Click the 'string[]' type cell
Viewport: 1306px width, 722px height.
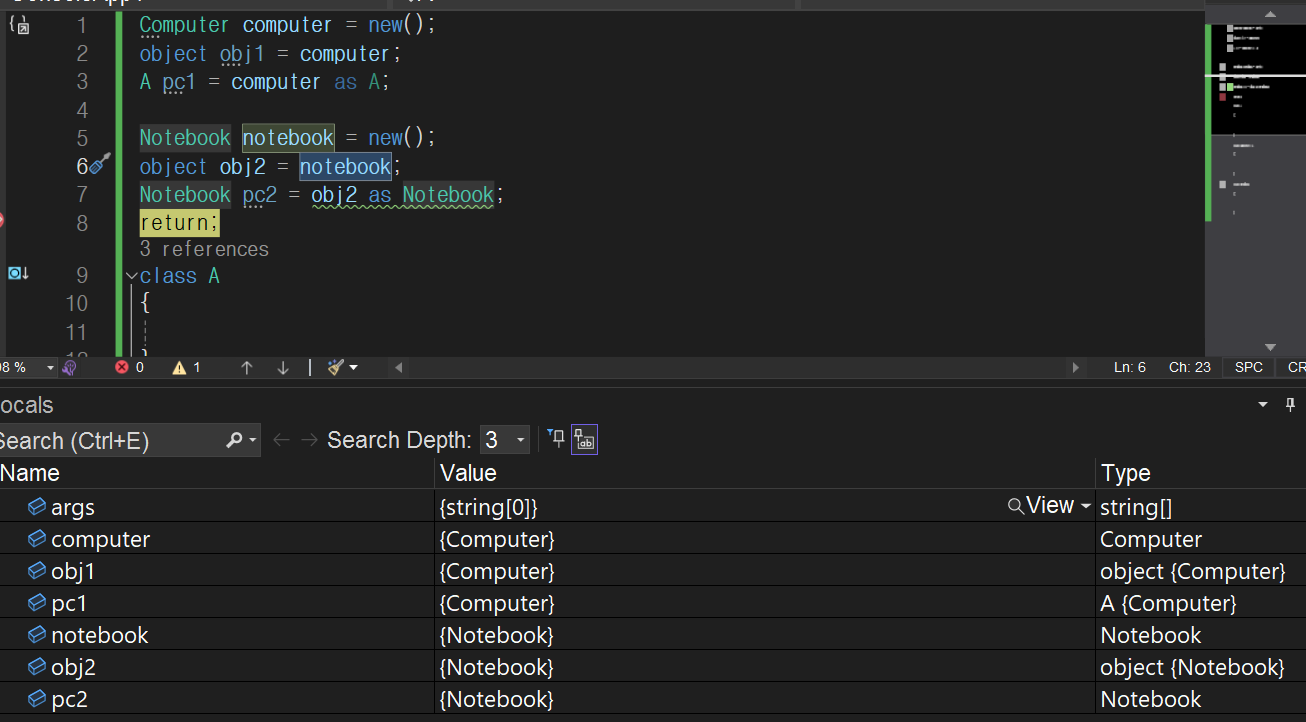tap(1136, 507)
